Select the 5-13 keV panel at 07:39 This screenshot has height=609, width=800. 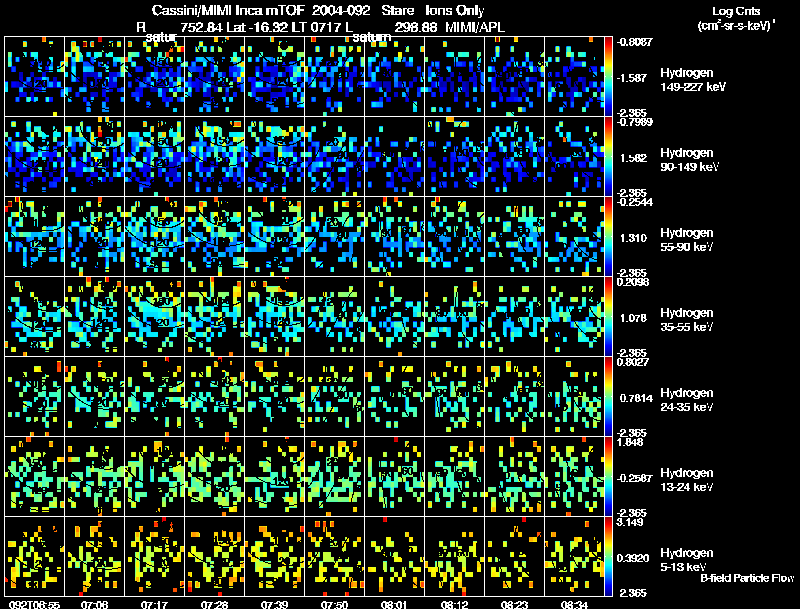click(274, 557)
